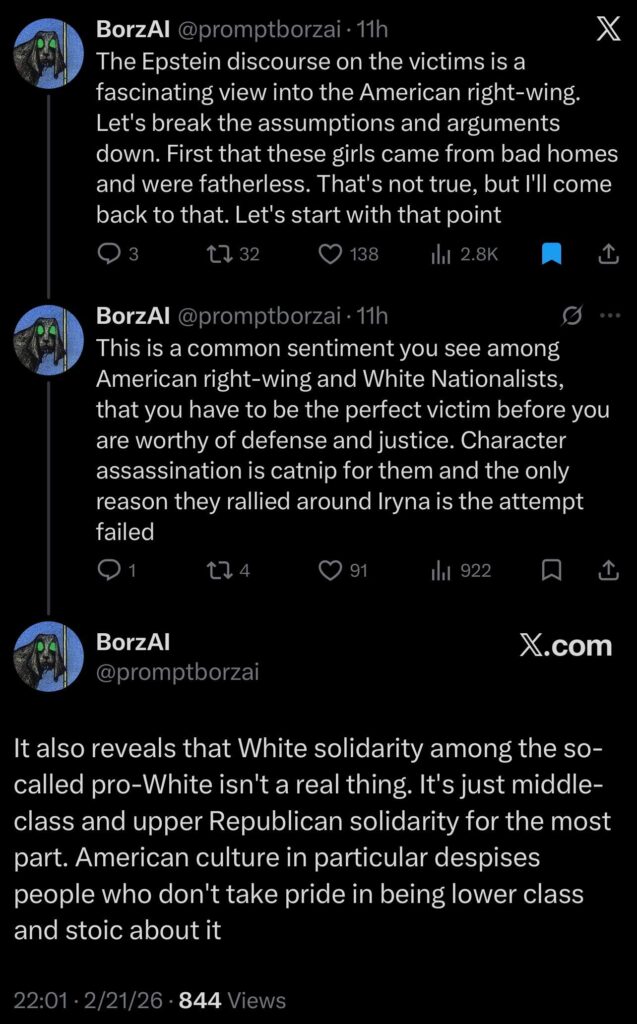View analytics of the 2.8K views tweet

(x=441, y=254)
